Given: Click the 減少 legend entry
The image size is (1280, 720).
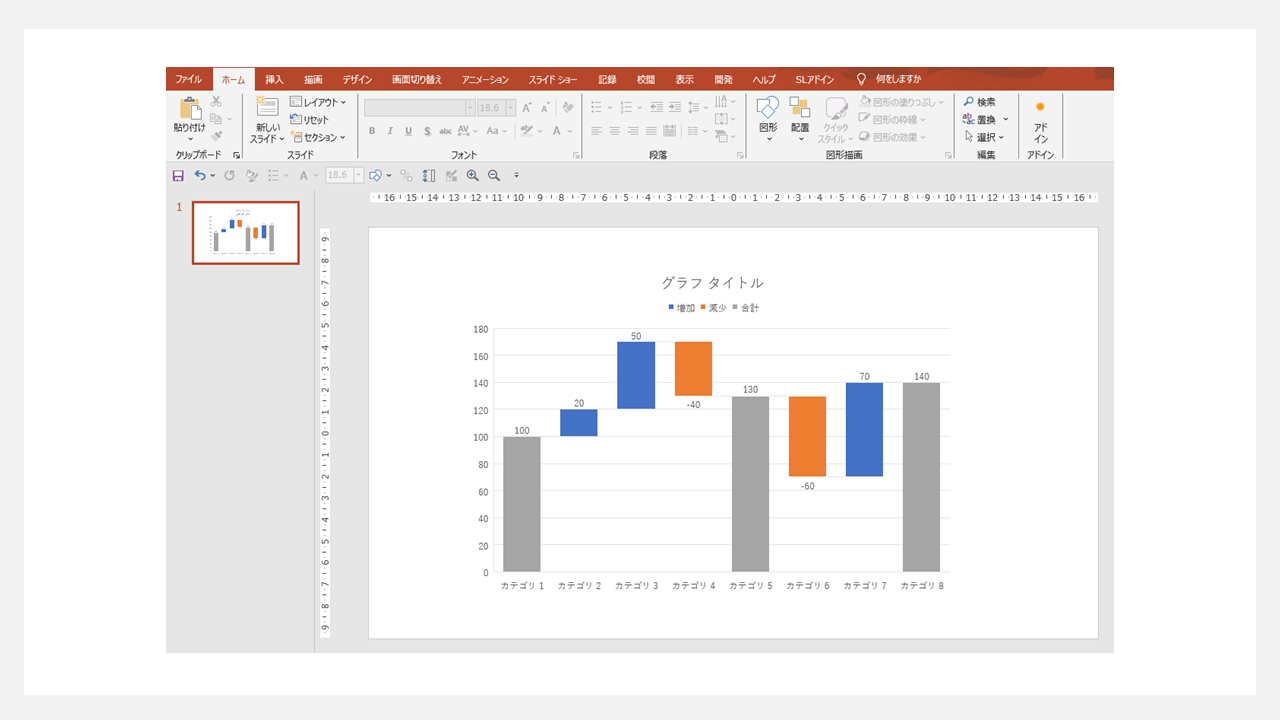Looking at the screenshot, I should pyautogui.click(x=713, y=308).
